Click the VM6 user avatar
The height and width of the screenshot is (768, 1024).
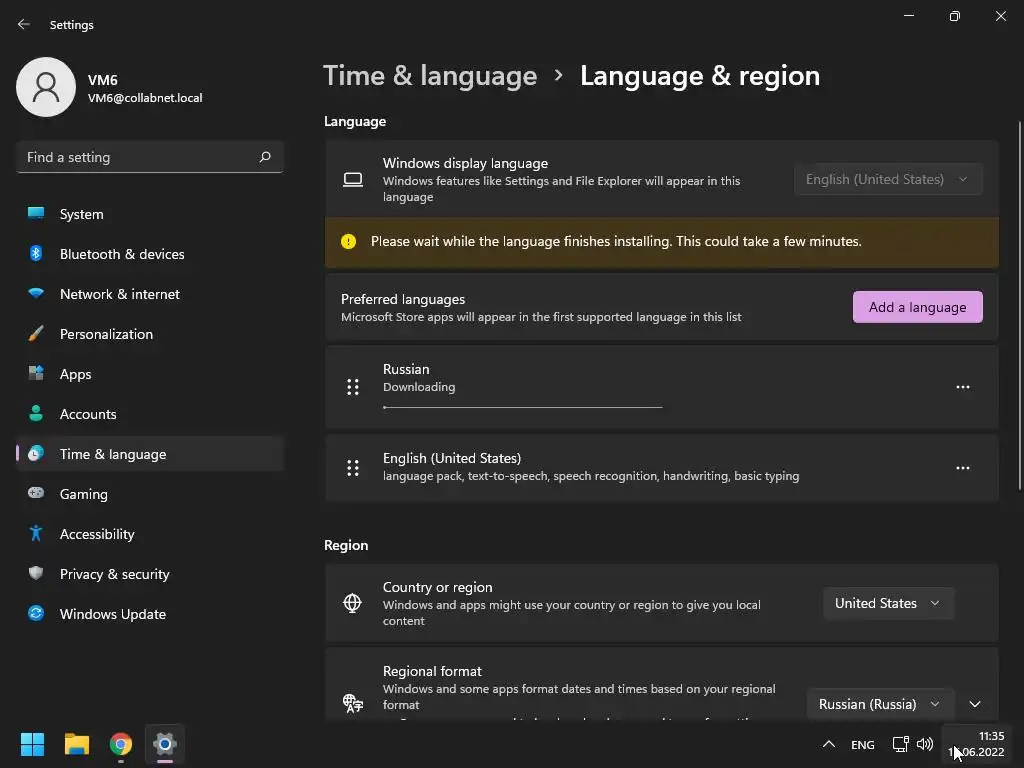click(46, 87)
